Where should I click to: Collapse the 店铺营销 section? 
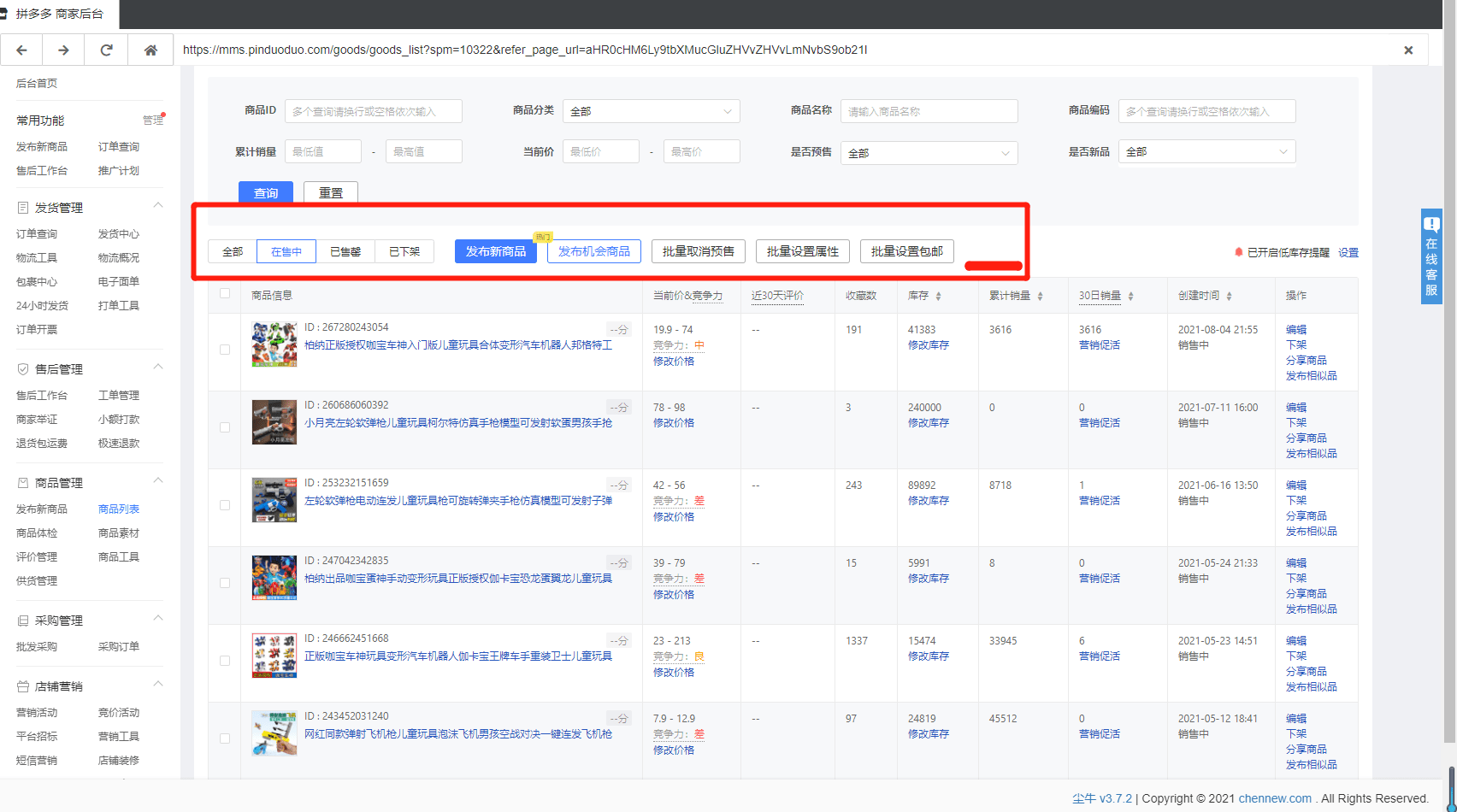[x=158, y=684]
